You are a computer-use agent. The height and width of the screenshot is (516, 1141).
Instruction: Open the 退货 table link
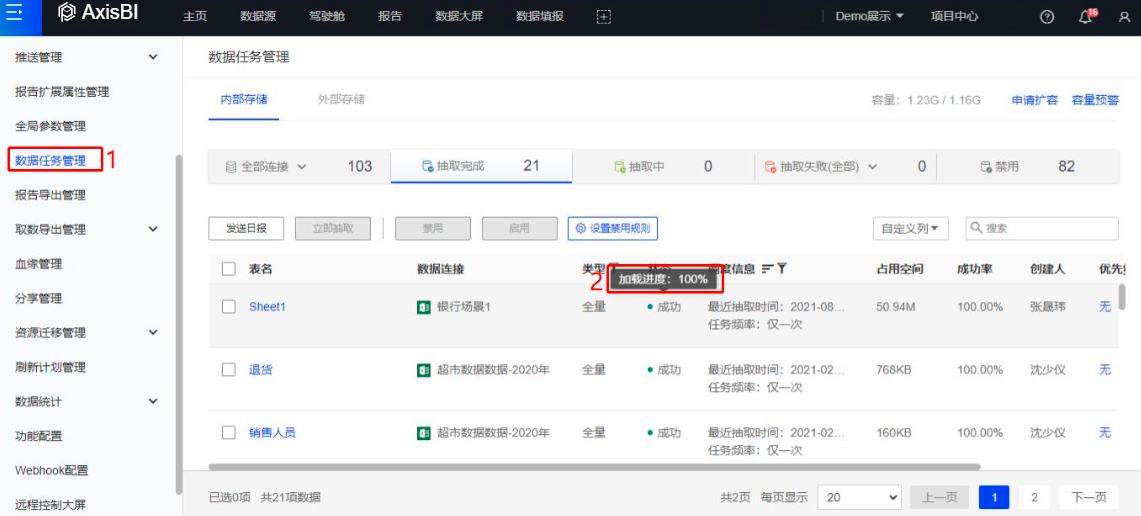(261, 370)
